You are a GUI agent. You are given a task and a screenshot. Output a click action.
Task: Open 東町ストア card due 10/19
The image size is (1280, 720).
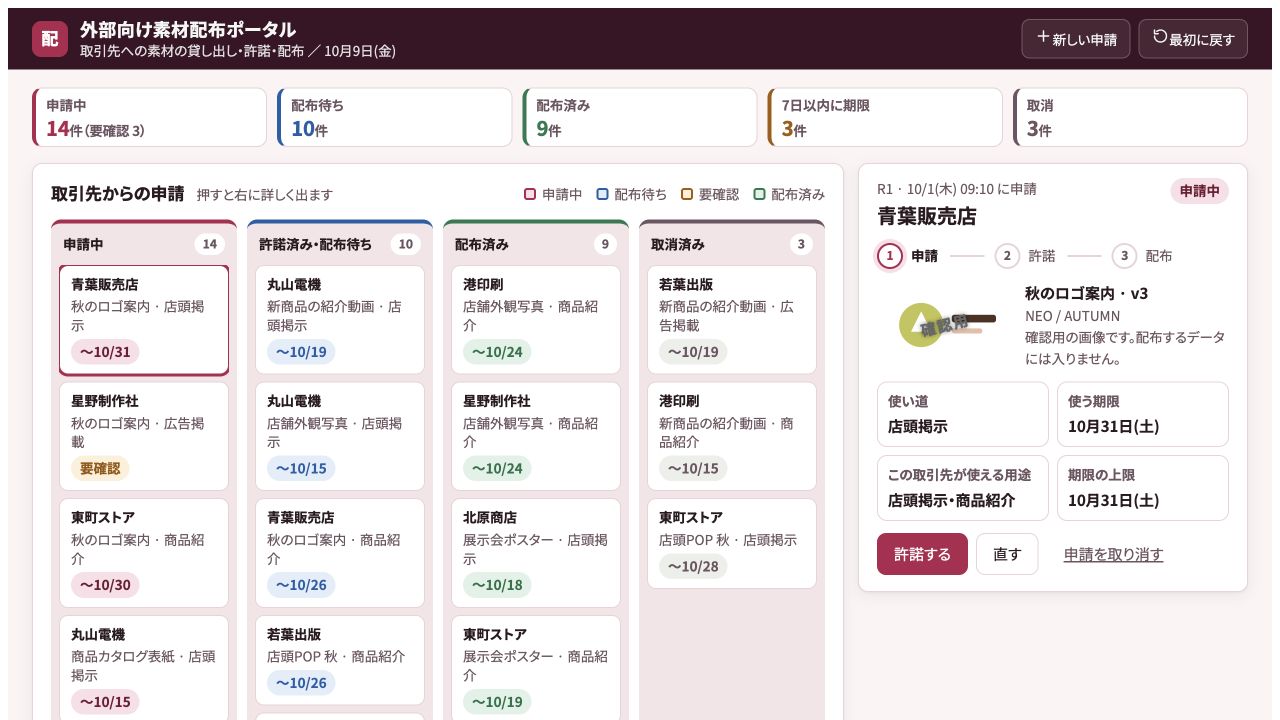pos(536,667)
